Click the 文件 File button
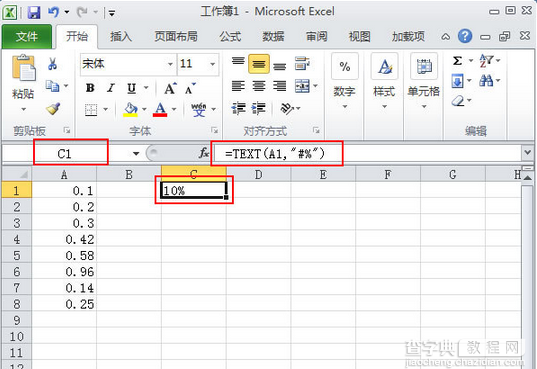Image resolution: width=537 pixels, height=369 pixels. tap(27, 36)
